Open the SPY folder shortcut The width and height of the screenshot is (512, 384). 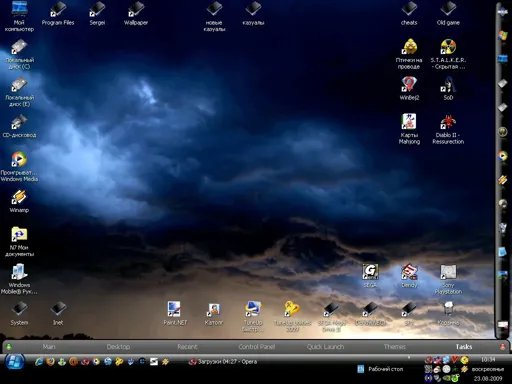[x=409, y=313]
